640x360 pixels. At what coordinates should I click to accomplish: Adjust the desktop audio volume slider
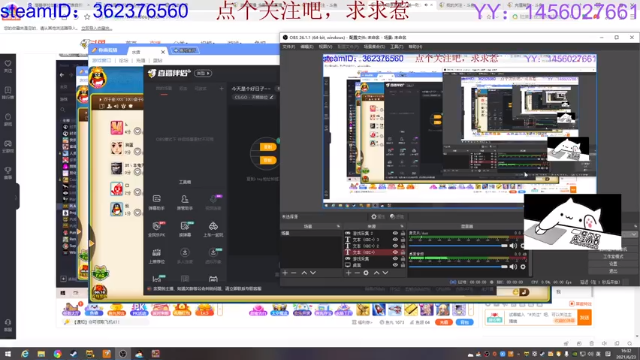coord(458,267)
